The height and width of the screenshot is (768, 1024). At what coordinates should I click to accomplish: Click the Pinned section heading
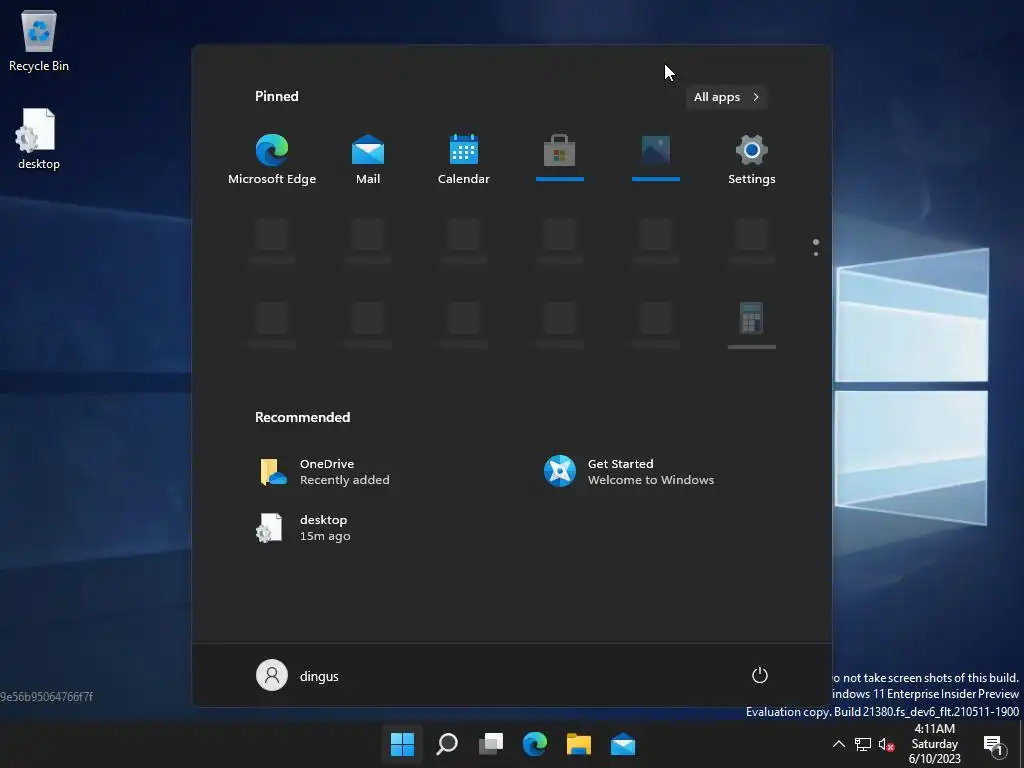(277, 96)
